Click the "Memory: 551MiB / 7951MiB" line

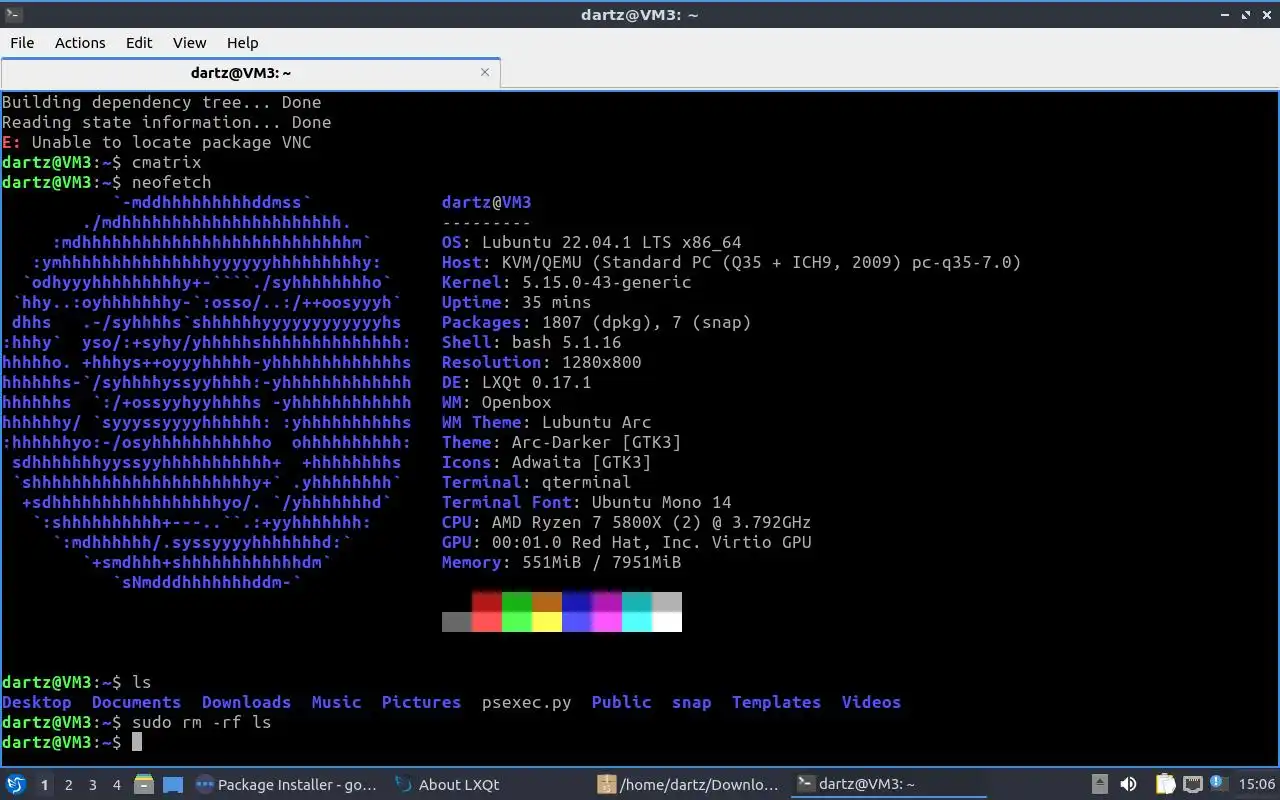coord(562,562)
